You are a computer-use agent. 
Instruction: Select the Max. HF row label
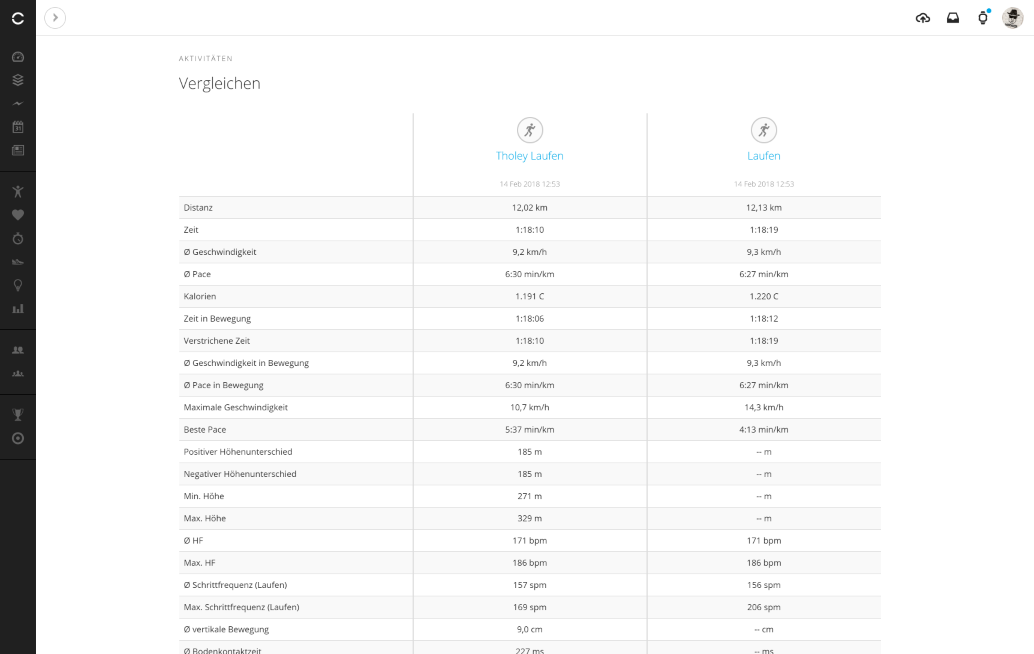(199, 563)
